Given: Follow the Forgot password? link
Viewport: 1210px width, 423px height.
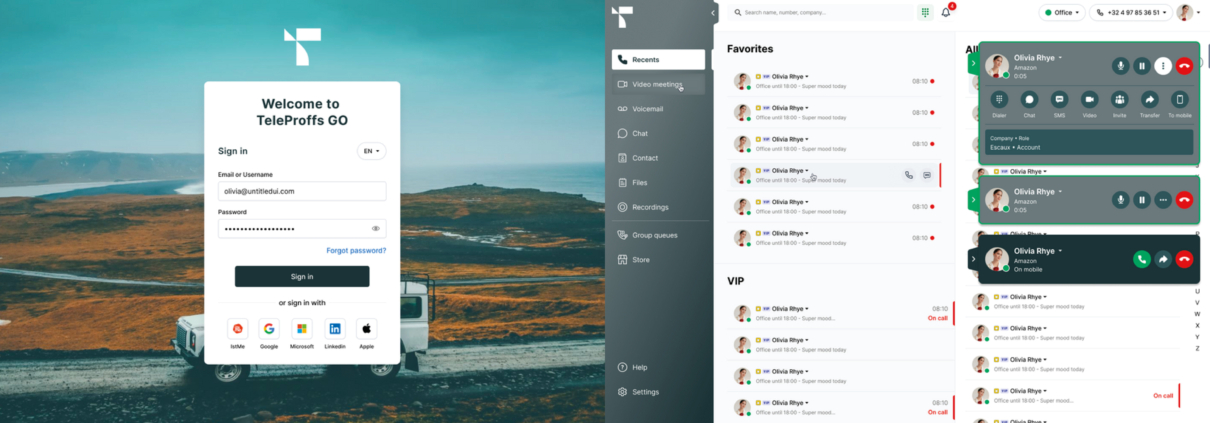Looking at the screenshot, I should pos(356,250).
